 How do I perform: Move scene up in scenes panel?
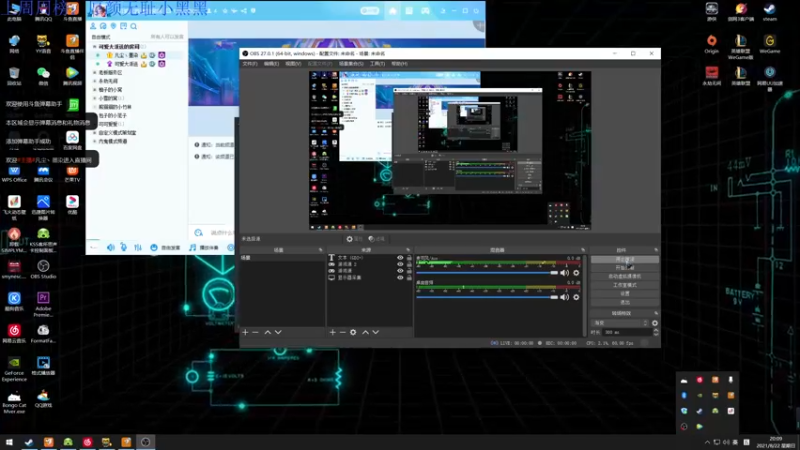coord(268,332)
